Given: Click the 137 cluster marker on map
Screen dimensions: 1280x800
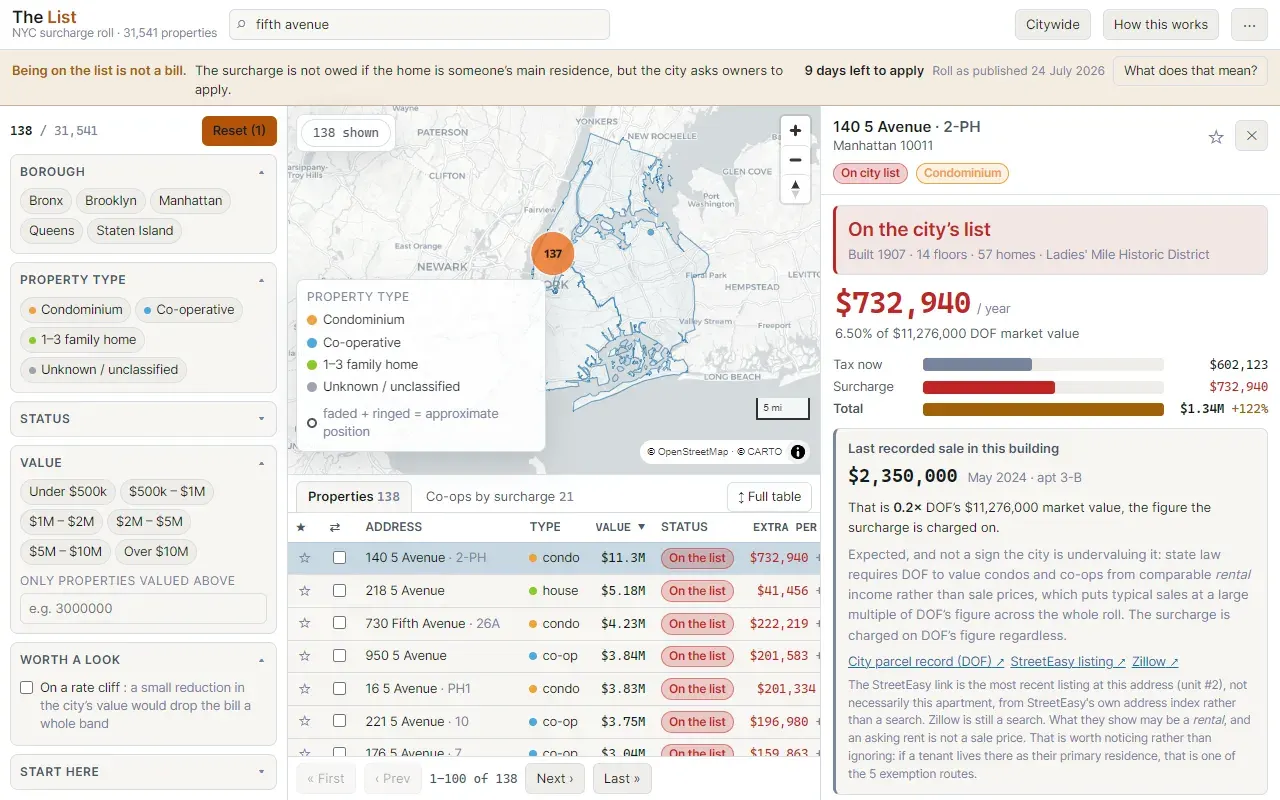Looking at the screenshot, I should click(553, 254).
